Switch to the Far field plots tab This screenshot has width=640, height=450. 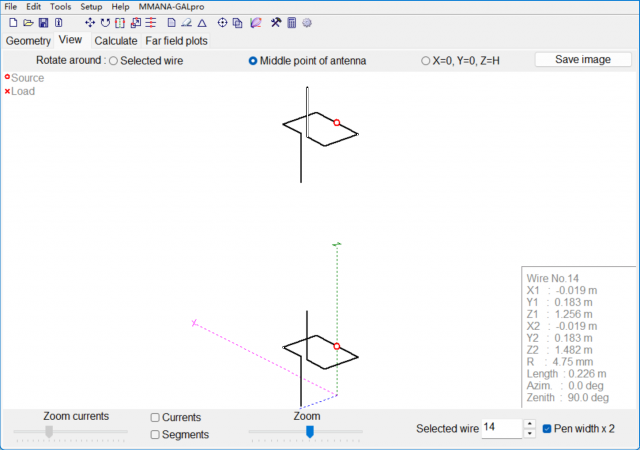[176, 41]
